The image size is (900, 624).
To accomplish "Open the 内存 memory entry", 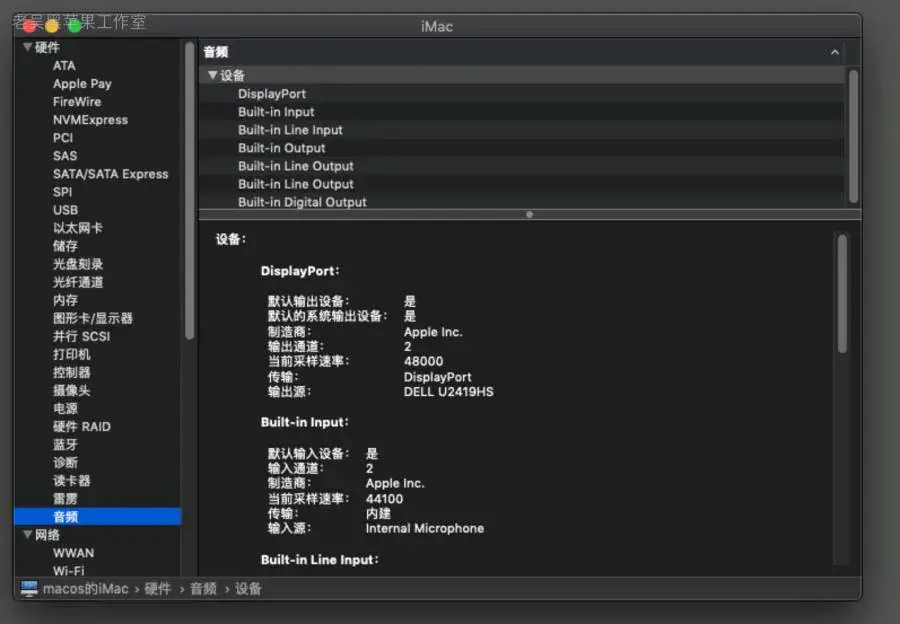I will pyautogui.click(x=65, y=300).
